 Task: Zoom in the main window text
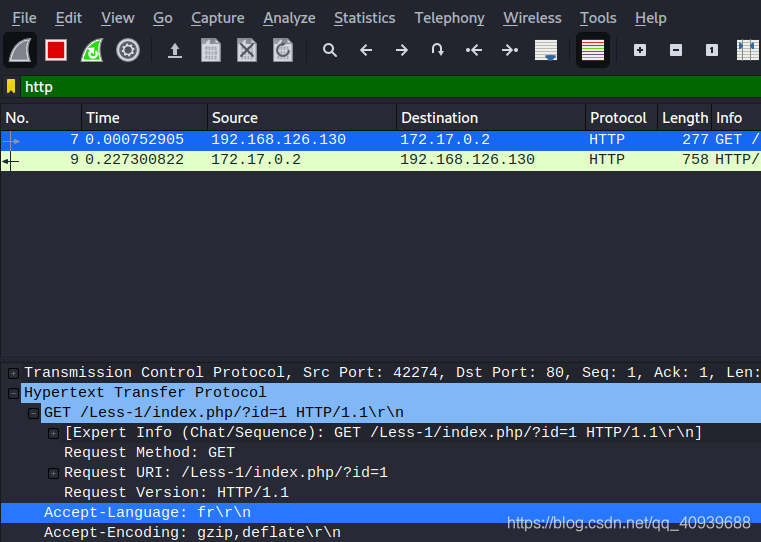pyautogui.click(x=640, y=50)
